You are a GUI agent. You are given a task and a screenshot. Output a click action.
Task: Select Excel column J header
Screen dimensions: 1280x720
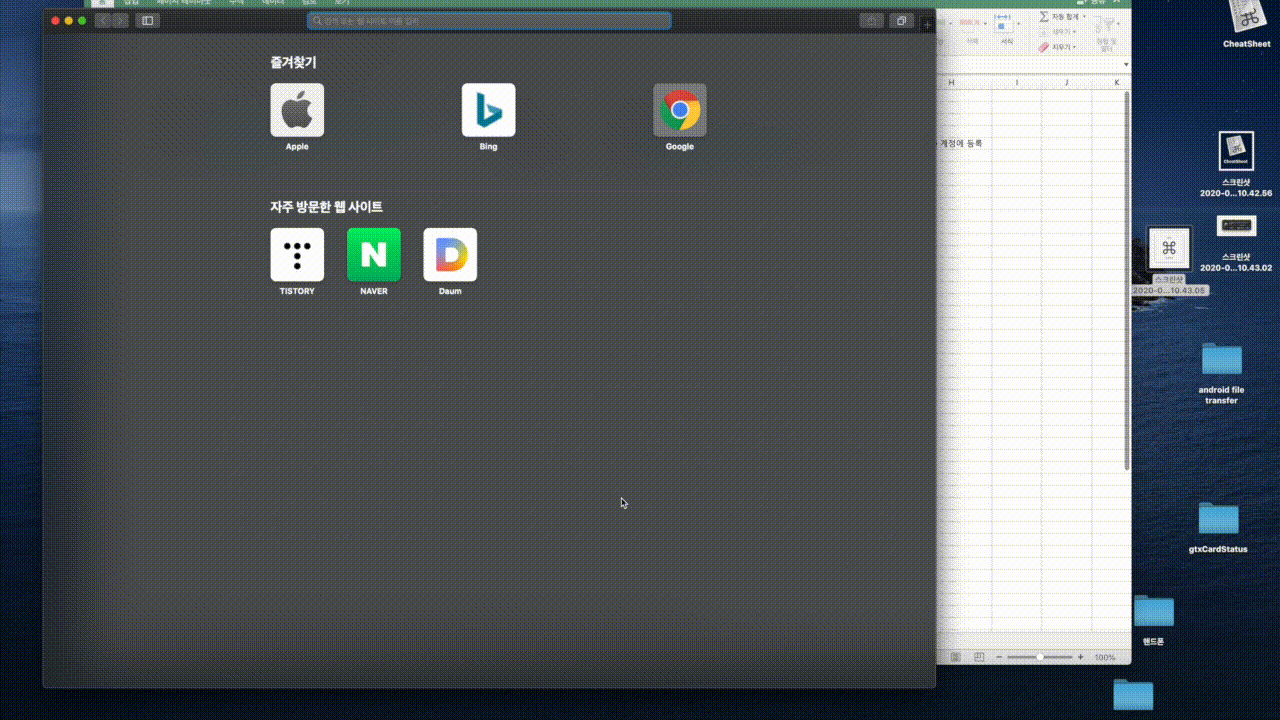pos(1066,82)
